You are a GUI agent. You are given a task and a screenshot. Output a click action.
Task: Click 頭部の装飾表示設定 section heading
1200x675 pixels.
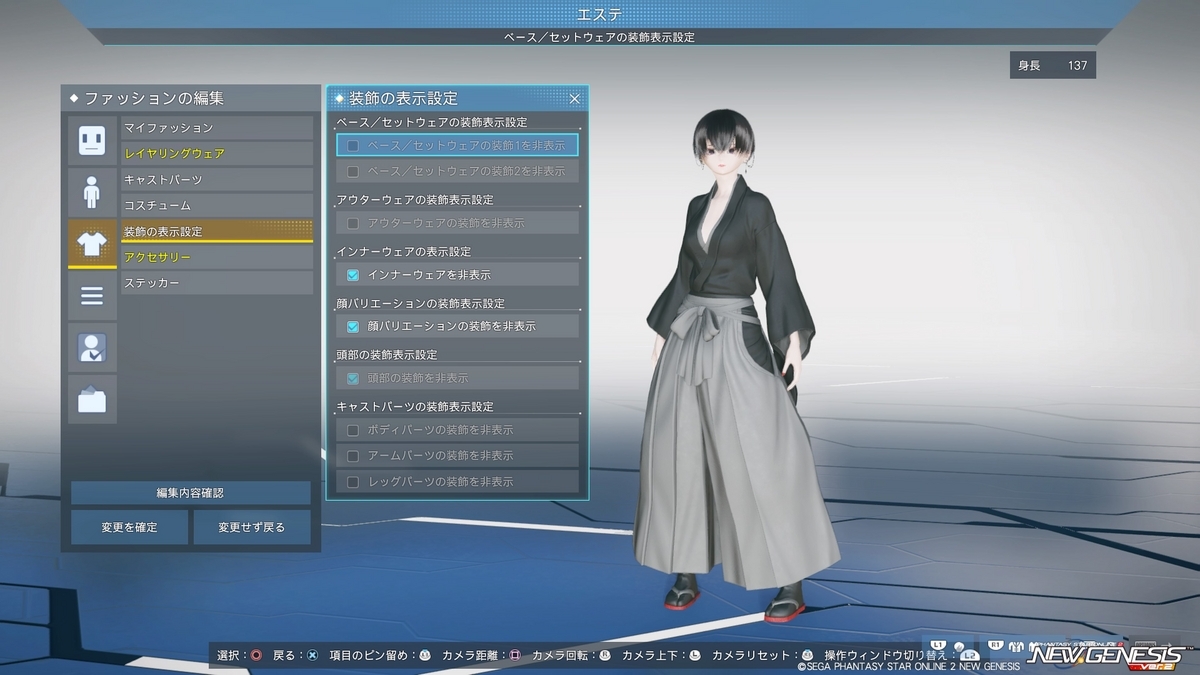[x=387, y=355]
